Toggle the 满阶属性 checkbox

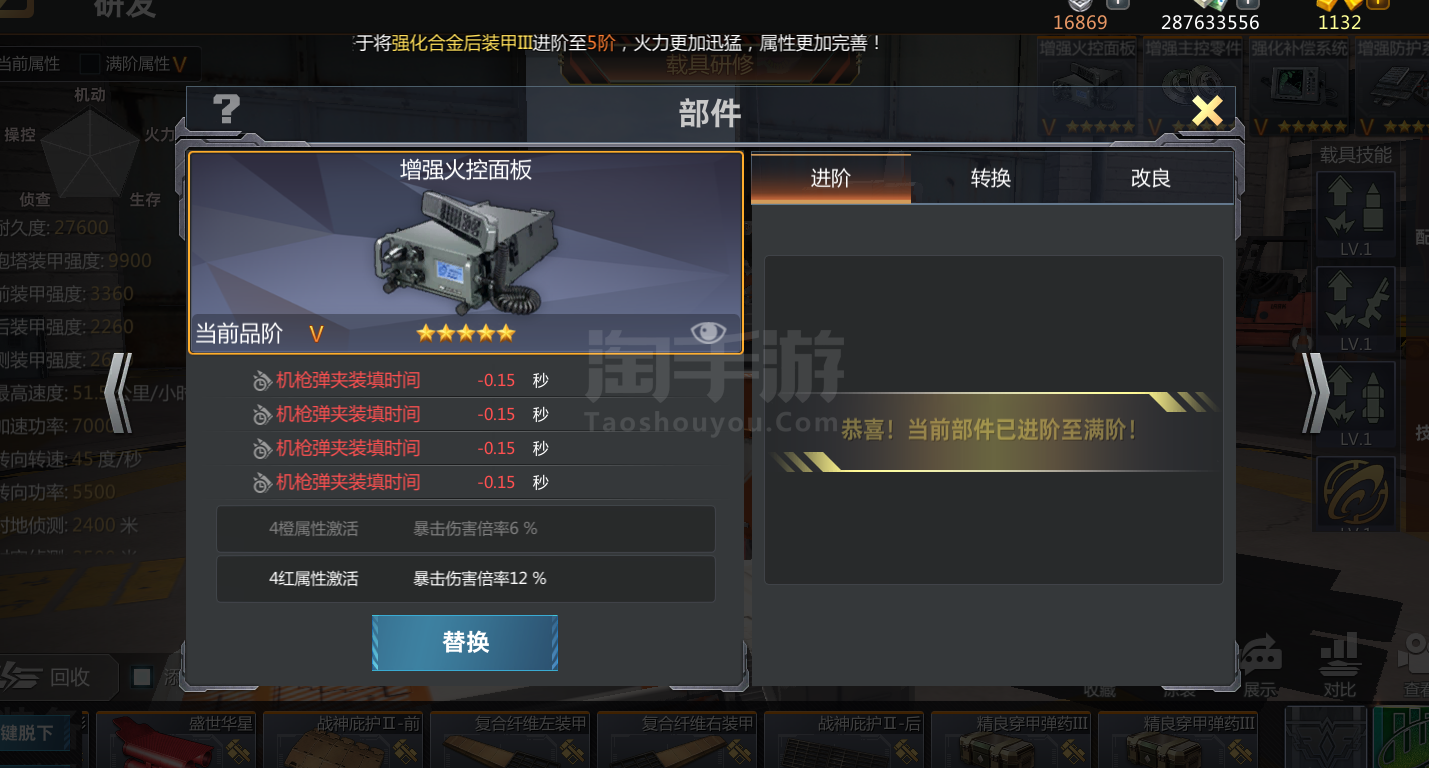coord(90,64)
